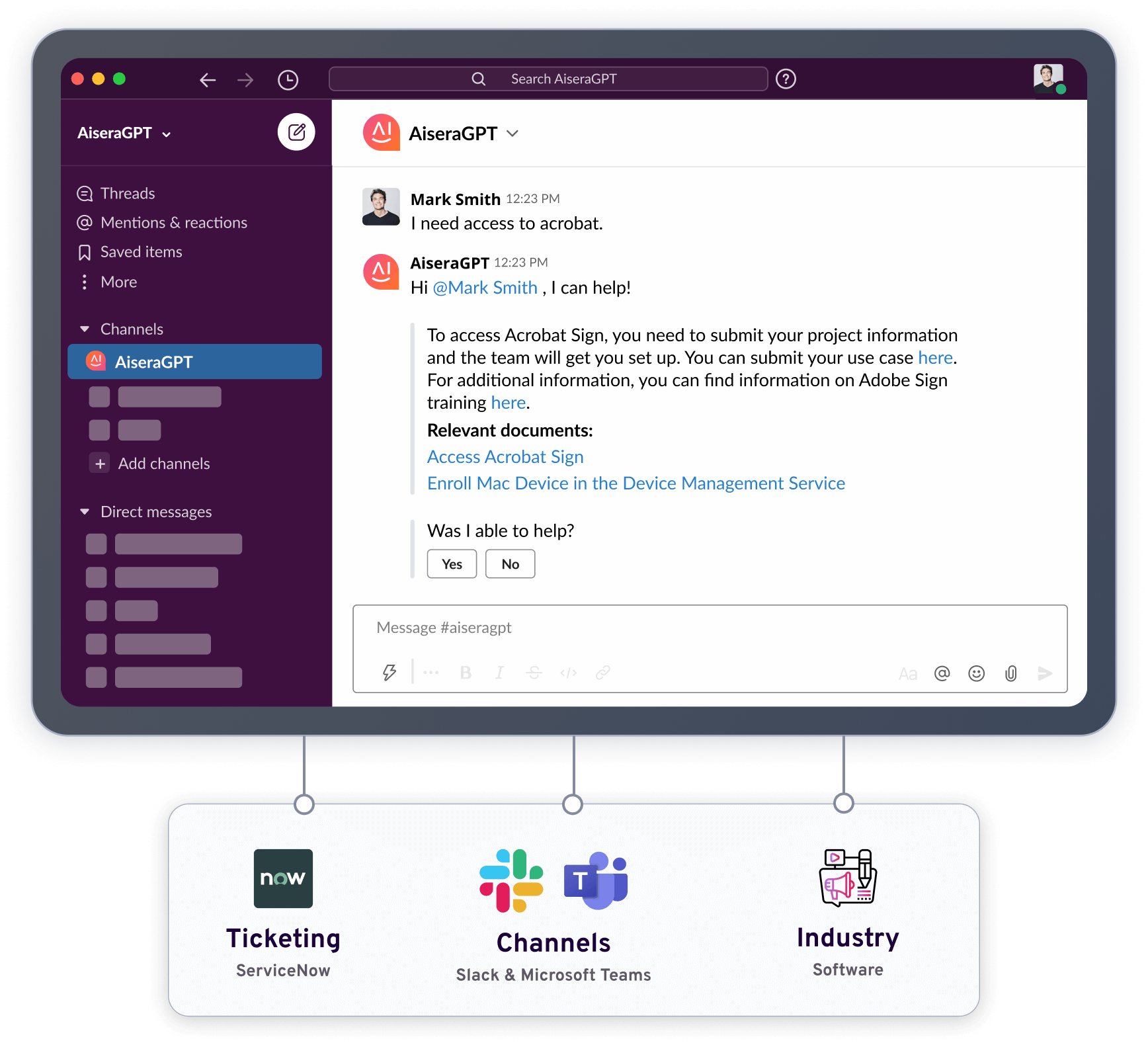Toggle italic formatting in message composer
Viewport: 1148px width, 1043px height.
tap(499, 673)
